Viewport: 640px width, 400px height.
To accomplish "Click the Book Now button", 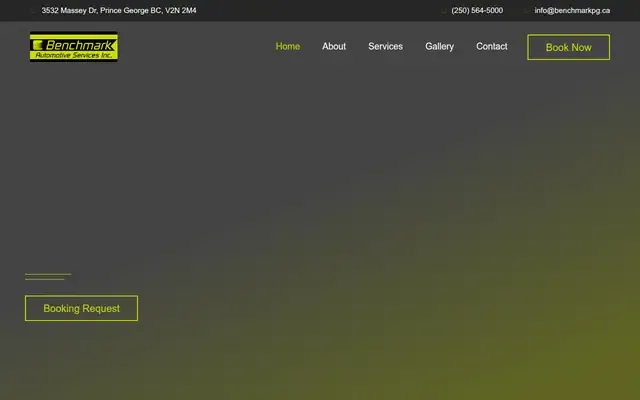I will click(x=569, y=47).
